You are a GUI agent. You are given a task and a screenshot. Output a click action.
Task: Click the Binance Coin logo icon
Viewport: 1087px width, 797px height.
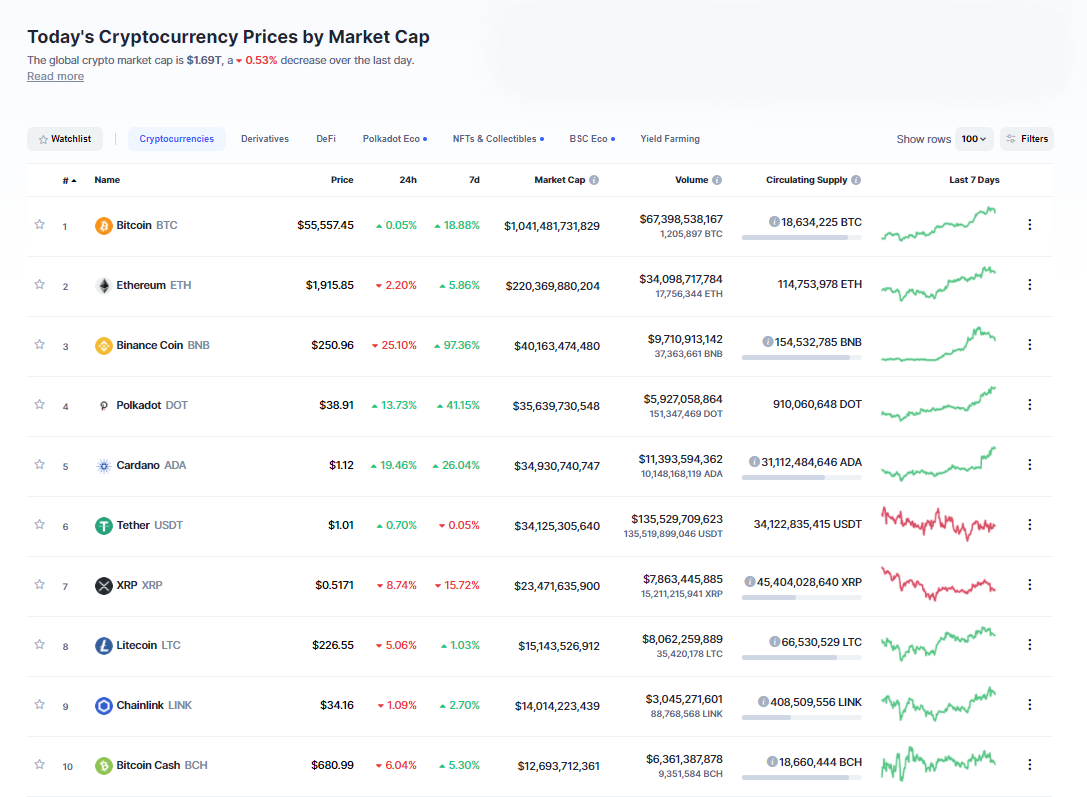[103, 346]
